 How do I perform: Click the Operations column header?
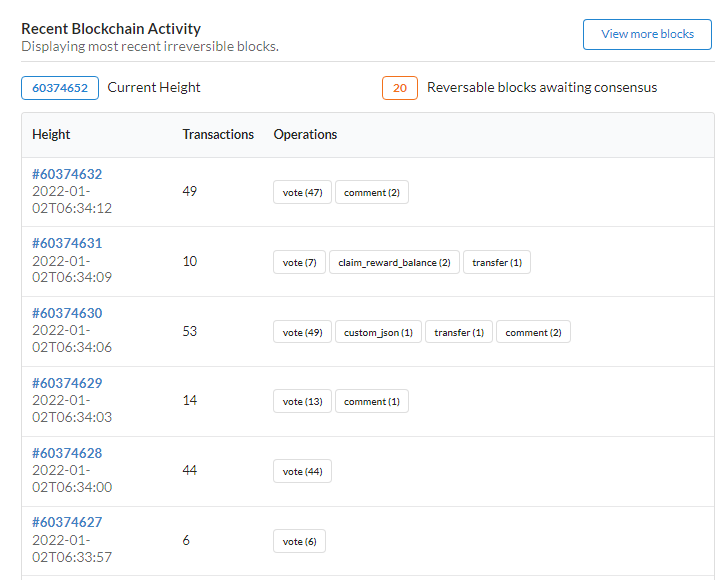(x=305, y=135)
